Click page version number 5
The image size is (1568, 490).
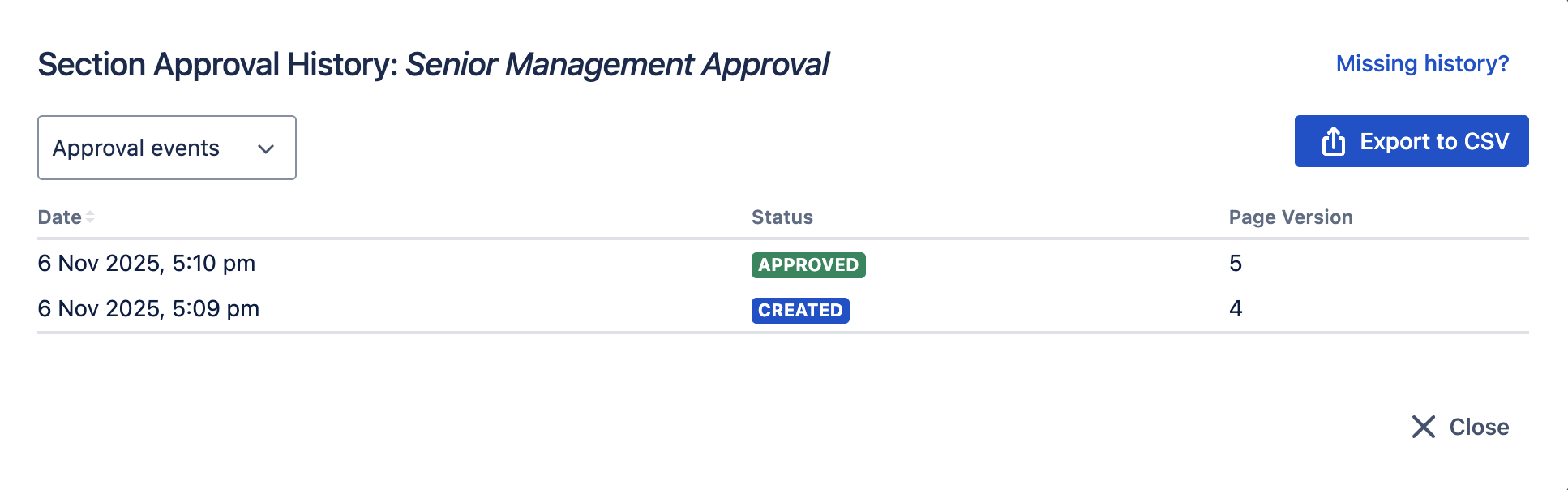pos(1235,263)
